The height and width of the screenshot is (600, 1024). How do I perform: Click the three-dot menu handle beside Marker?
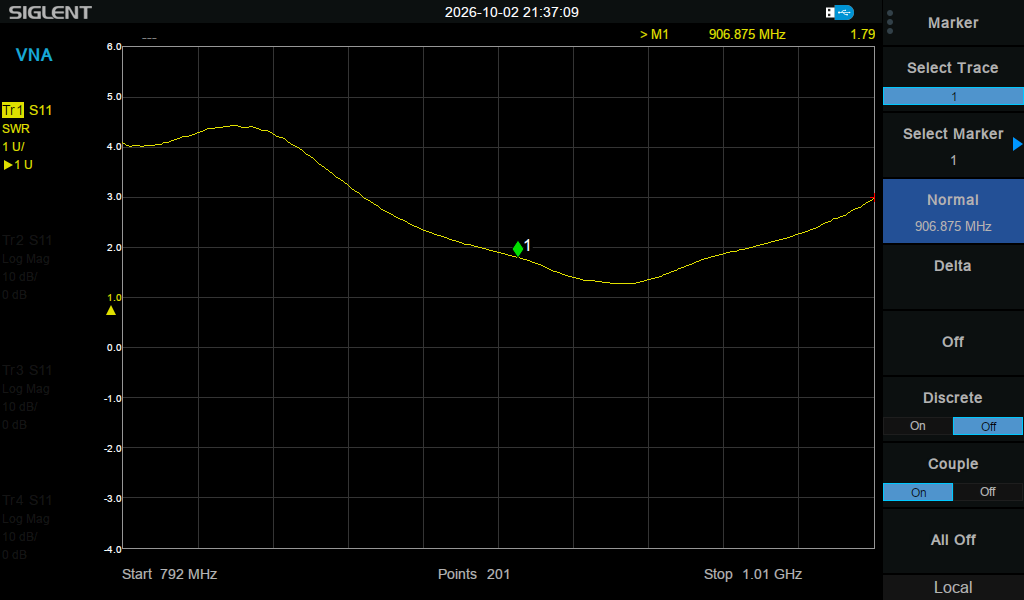click(890, 22)
